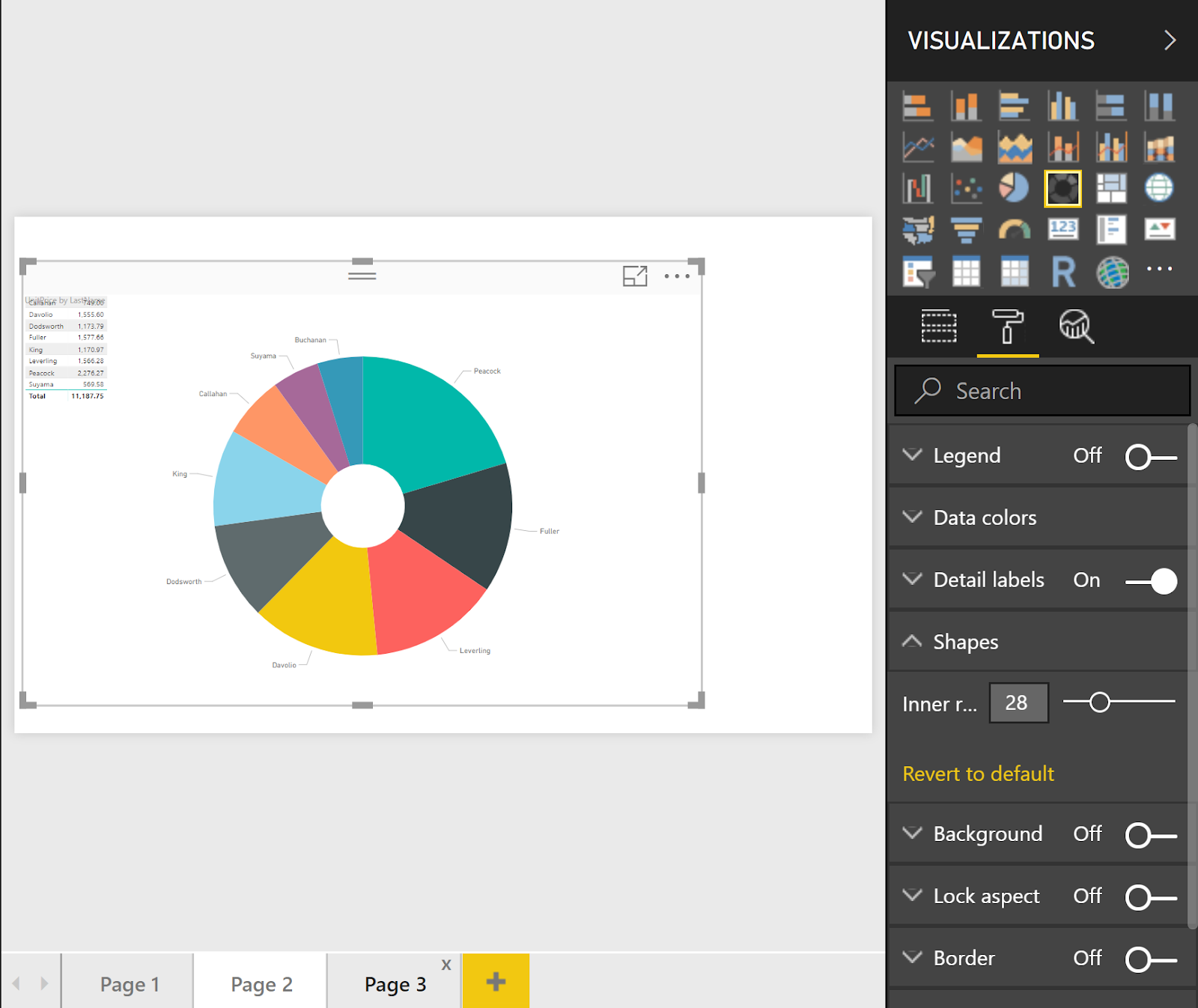Expand the Data colors section
The width and height of the screenshot is (1198, 1008).
[913, 517]
